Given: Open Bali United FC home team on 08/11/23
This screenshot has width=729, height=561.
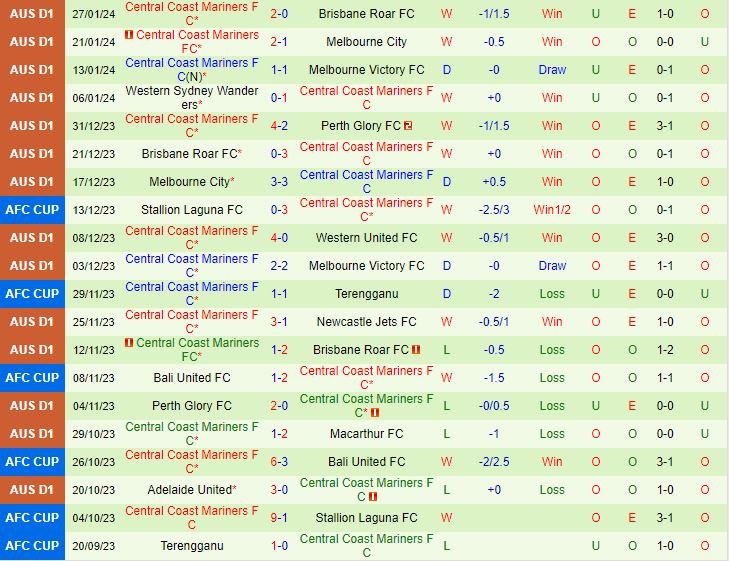Looking at the screenshot, I should [192, 377].
